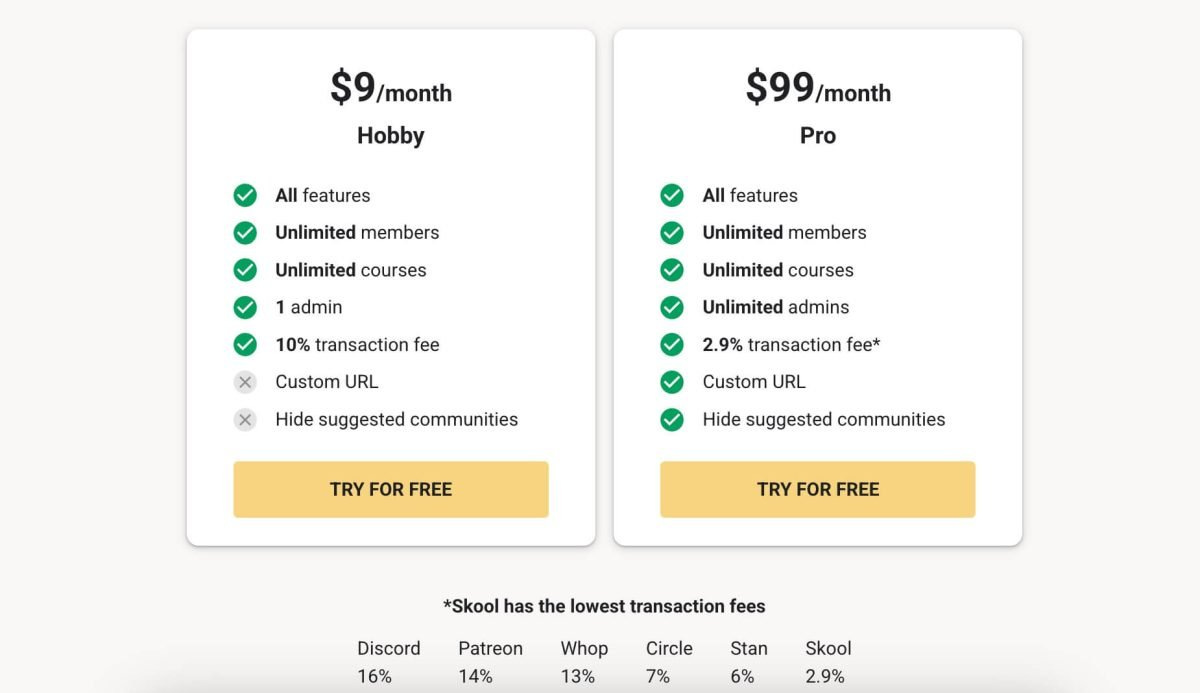Click gray X icon beside Hobby 'Custom URL'

245,382
